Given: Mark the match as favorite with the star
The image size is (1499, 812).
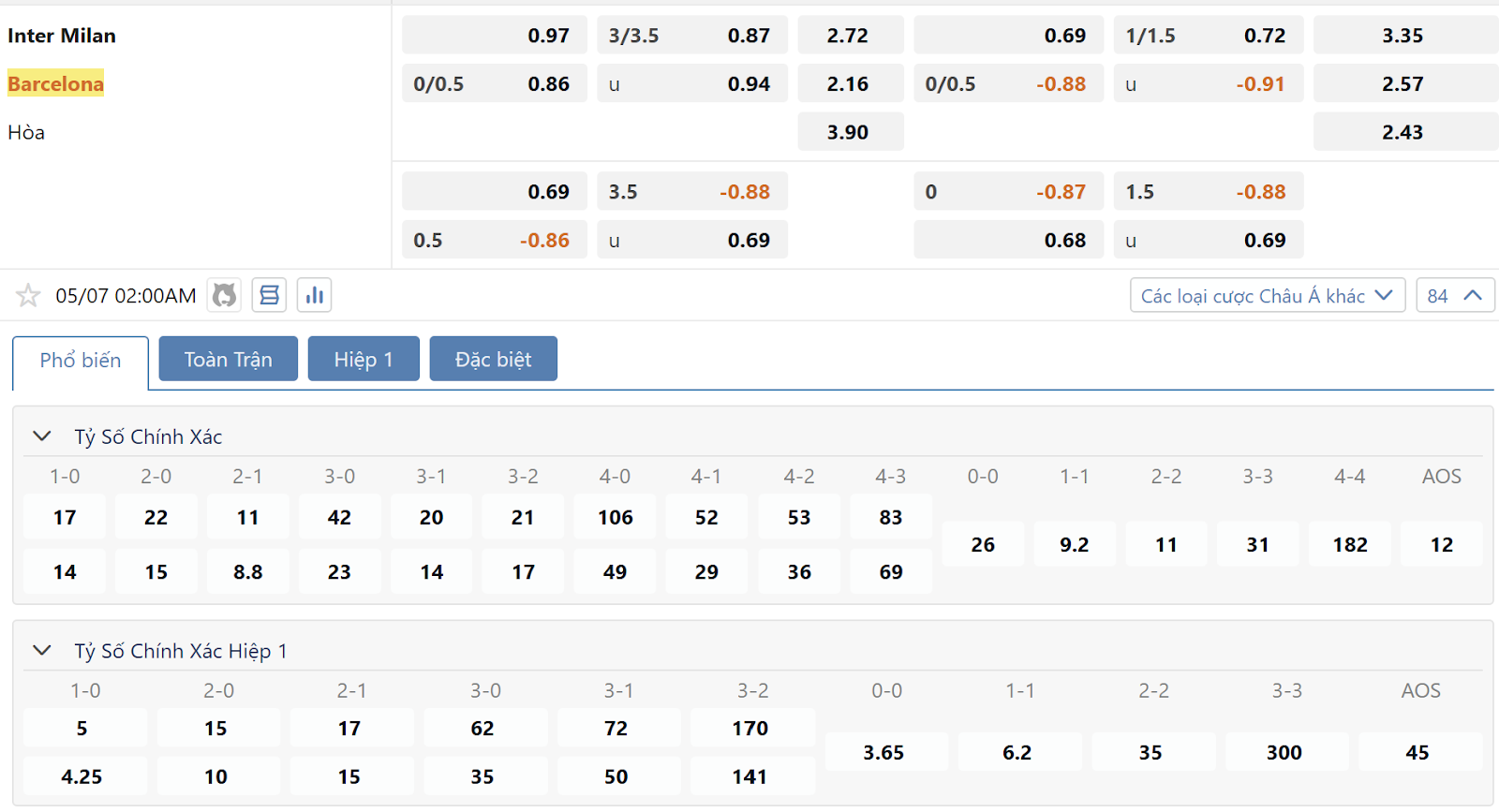Looking at the screenshot, I should 28,296.
